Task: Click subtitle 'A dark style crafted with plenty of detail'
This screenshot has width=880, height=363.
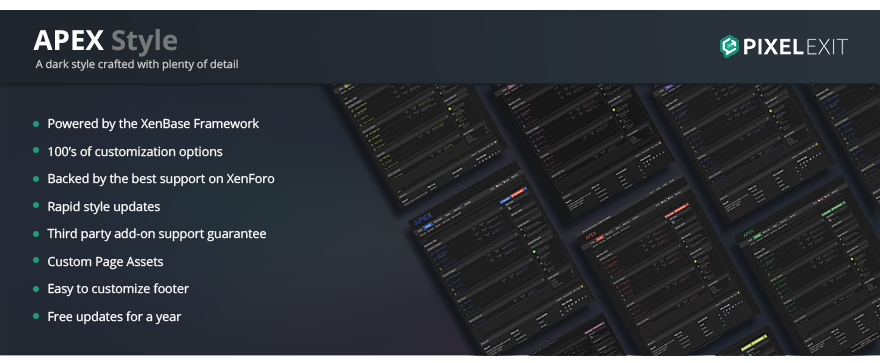Action: click(x=137, y=65)
